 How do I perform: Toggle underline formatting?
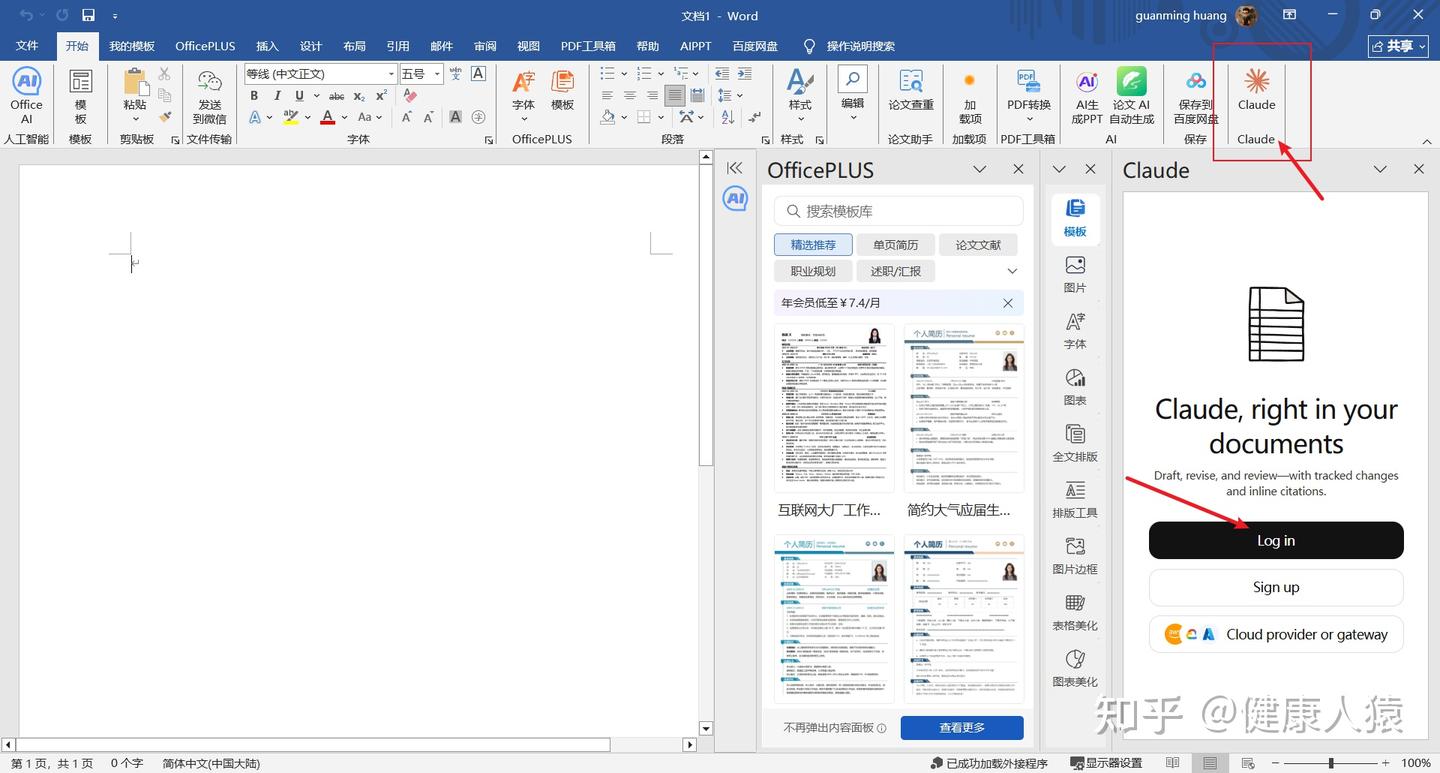(x=299, y=96)
